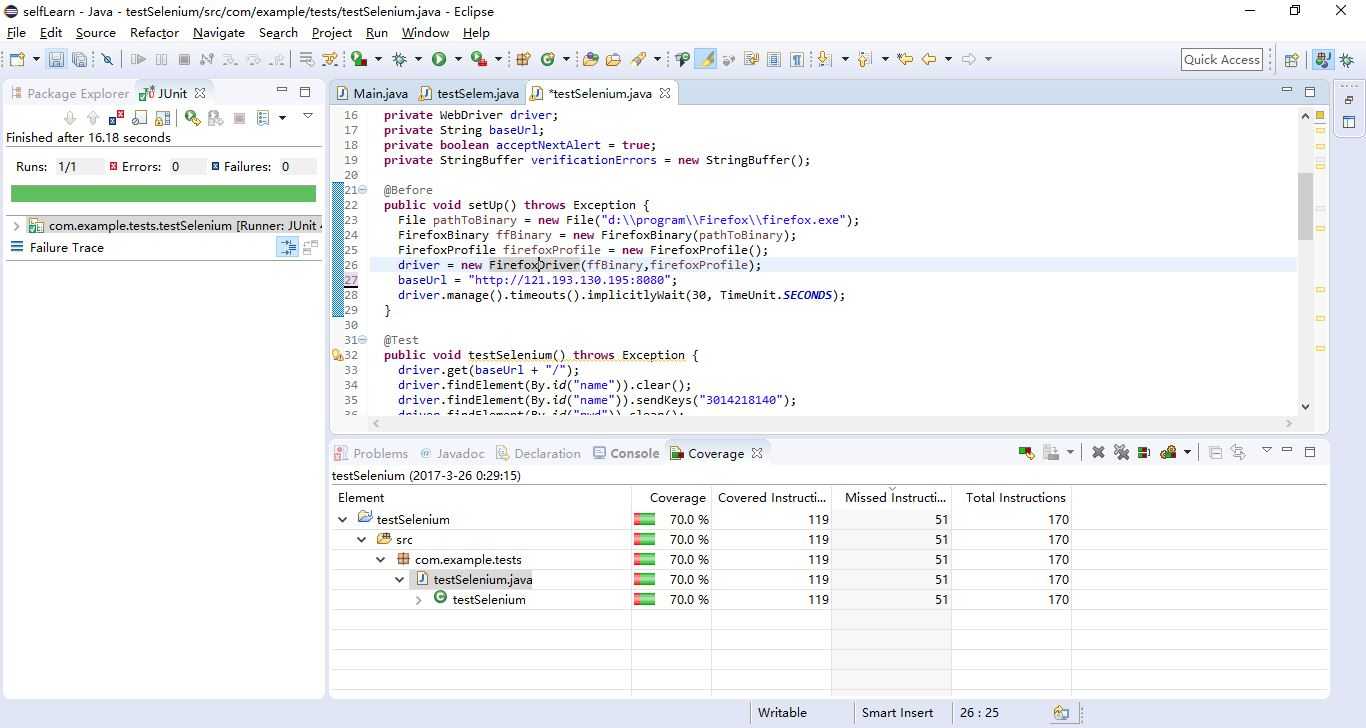This screenshot has width=1366, height=728.
Task: Switch to the Java perspective icon
Action: coord(1323,60)
